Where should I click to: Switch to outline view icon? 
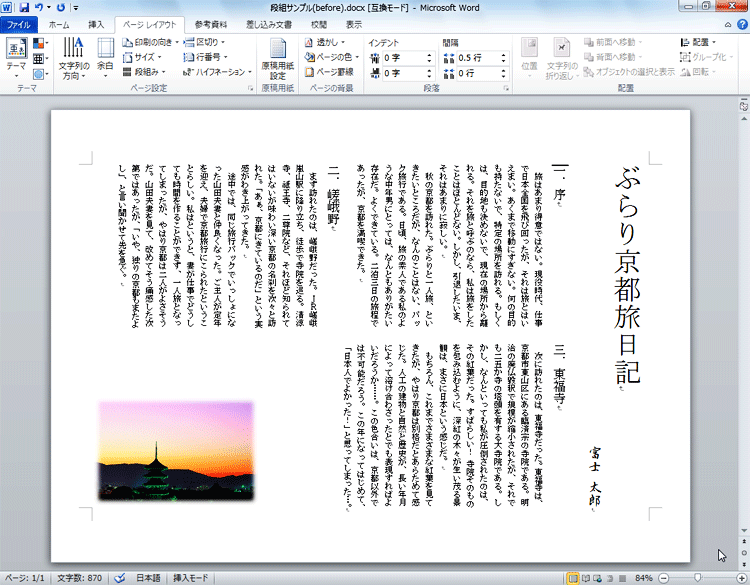pos(610,578)
